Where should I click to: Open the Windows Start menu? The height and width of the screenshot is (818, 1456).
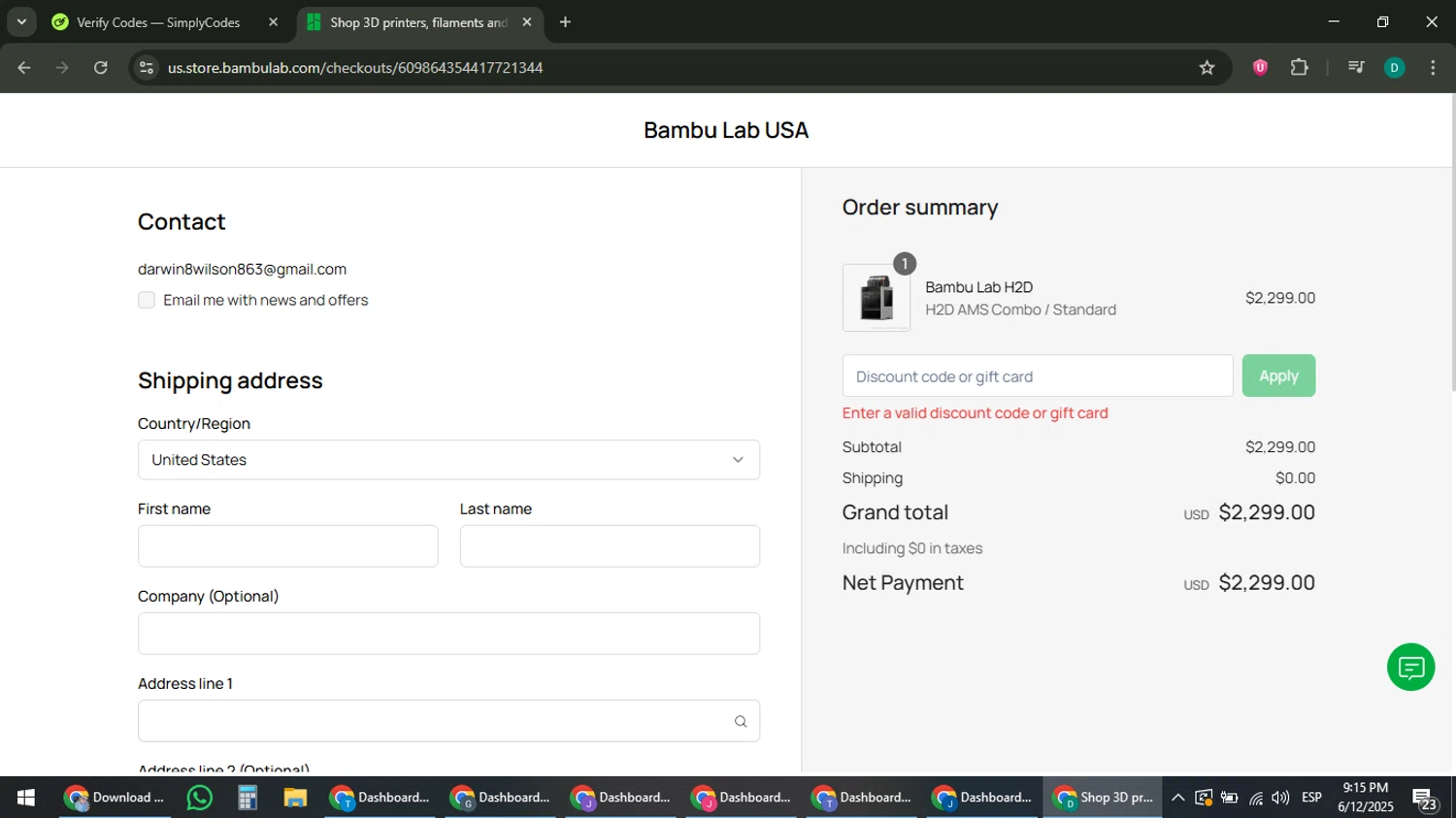[x=26, y=798]
